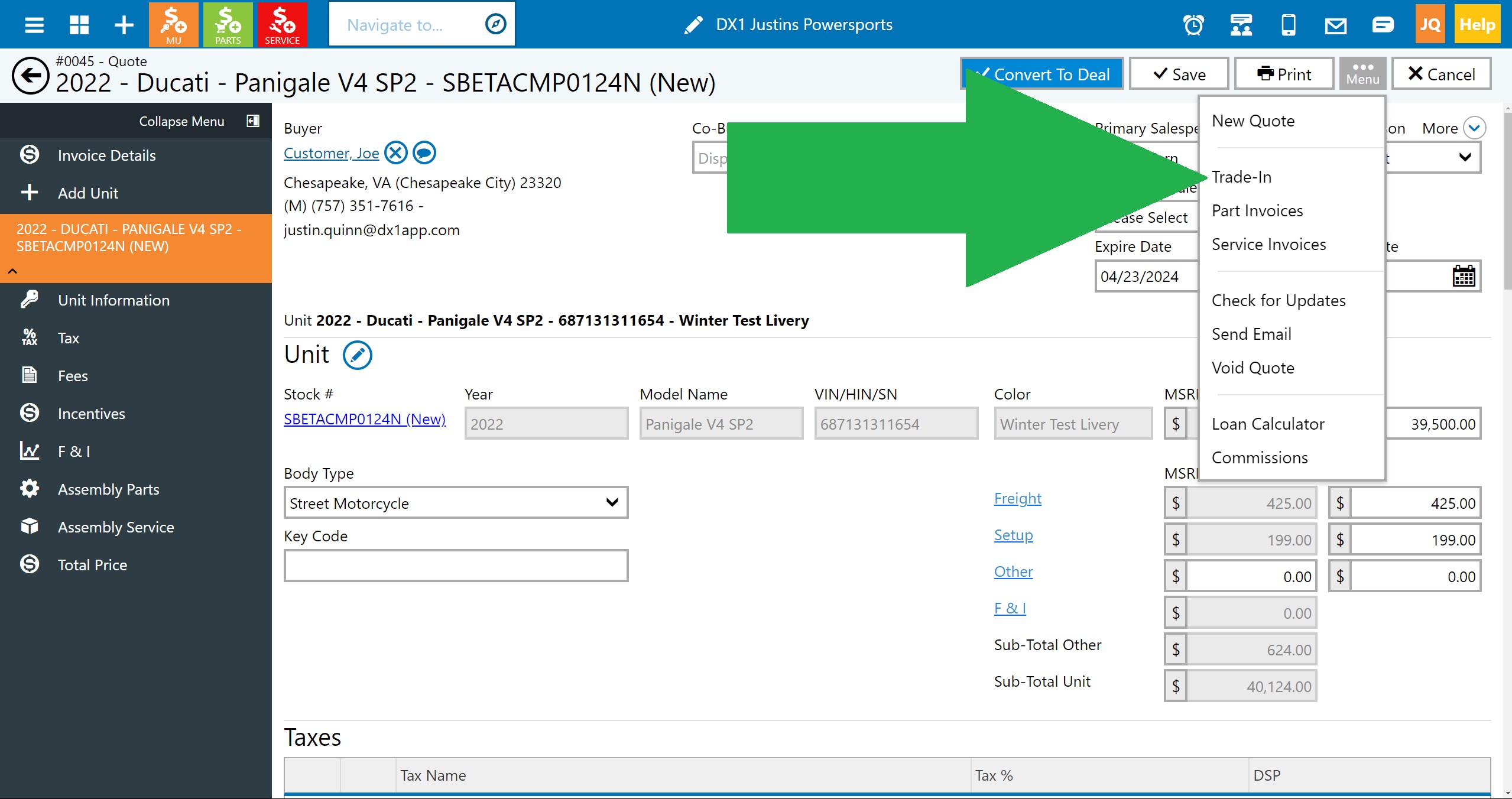This screenshot has width=1512, height=799.
Task: Collapse the Ducati Panigale unit section
Action: (12, 271)
